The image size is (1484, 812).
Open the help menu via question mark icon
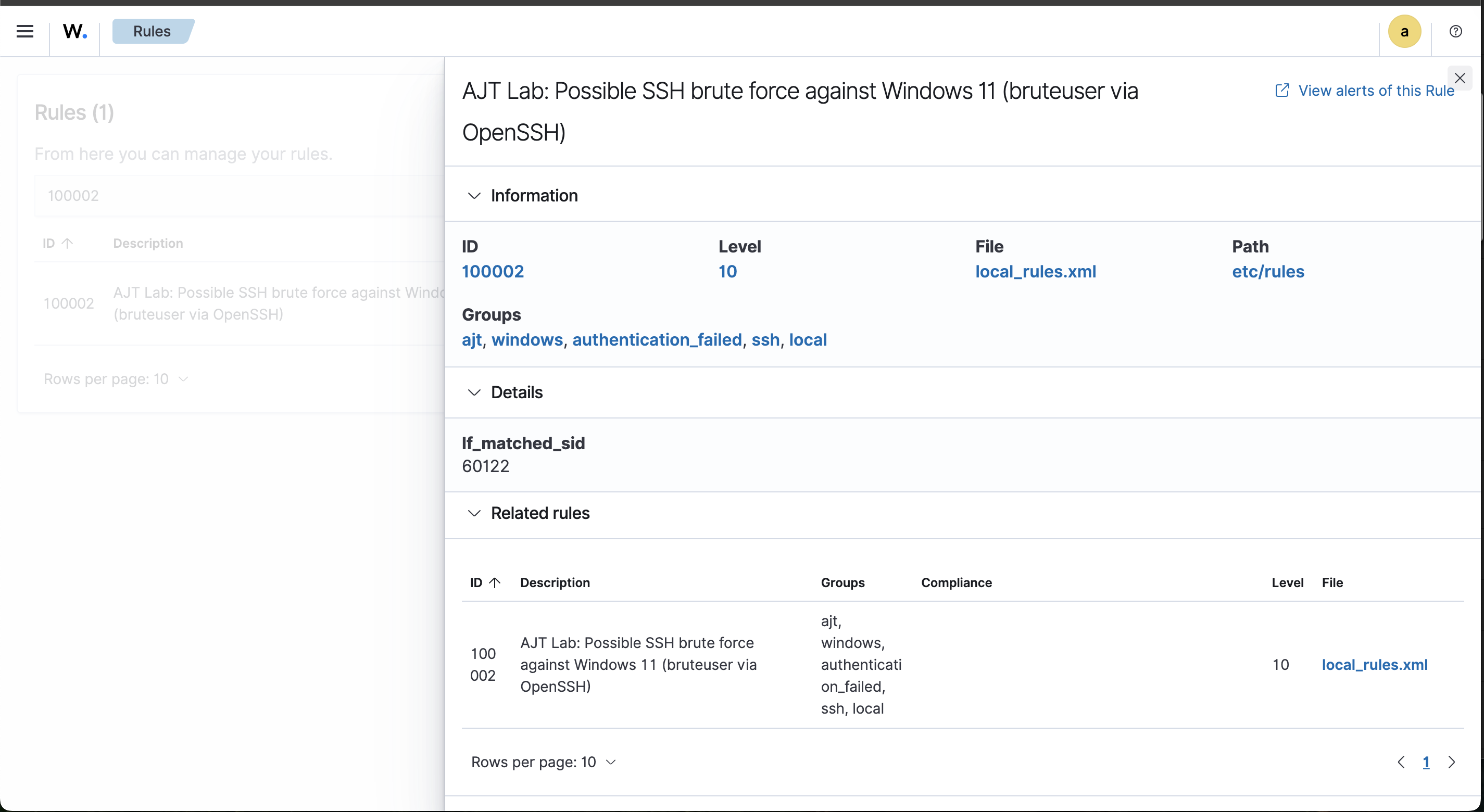pyautogui.click(x=1456, y=31)
